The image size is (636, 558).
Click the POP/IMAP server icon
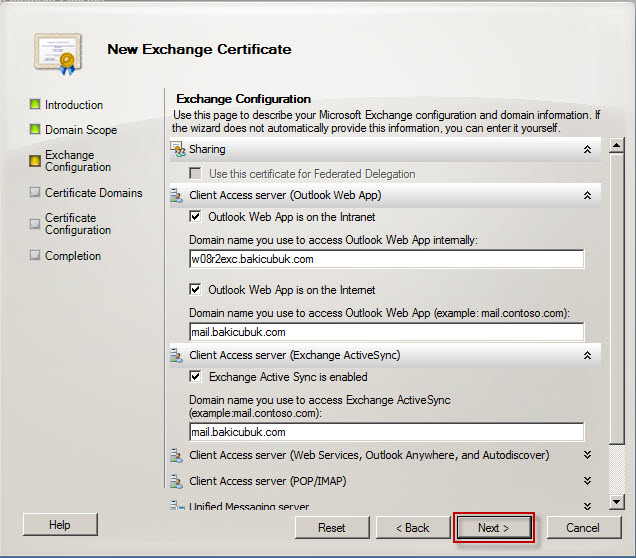[x=176, y=481]
